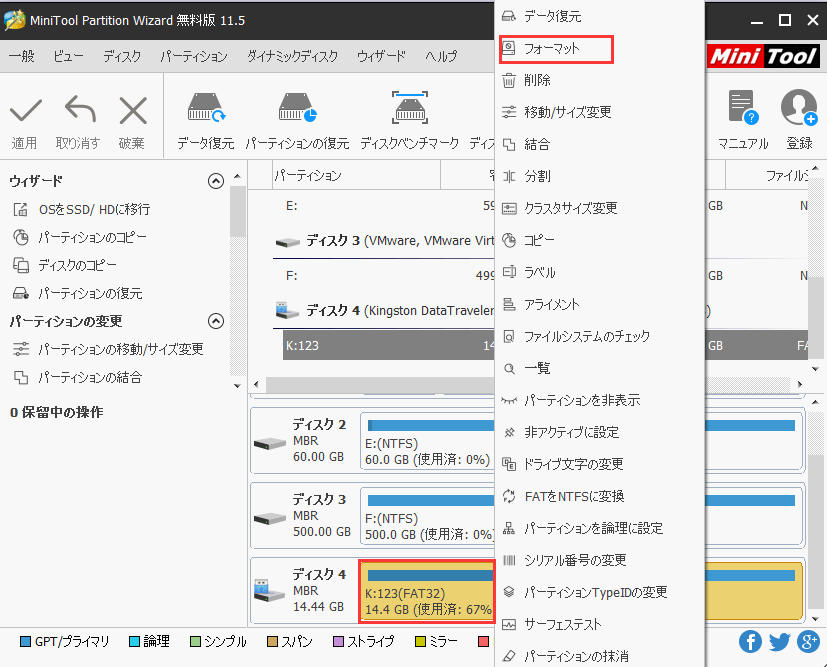This screenshot has height=667, width=827.
Task: Click the 取り消す (Undo) arrow icon
Action: [80, 110]
